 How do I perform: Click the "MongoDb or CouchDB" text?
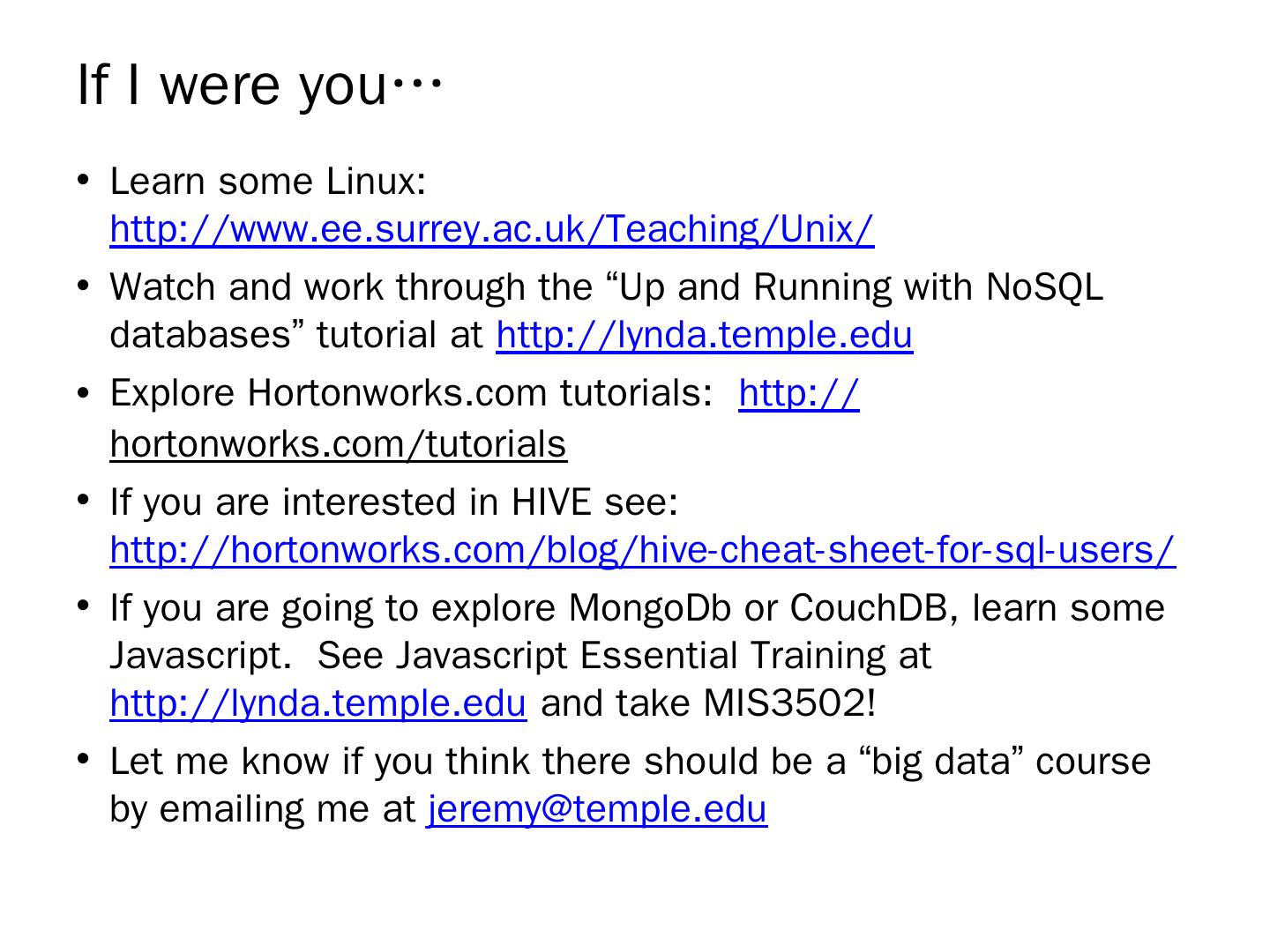[x=759, y=608]
